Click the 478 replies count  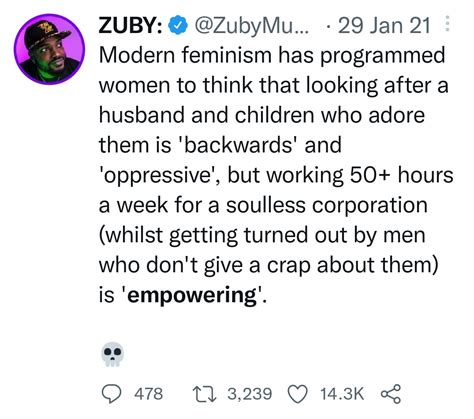click(149, 393)
